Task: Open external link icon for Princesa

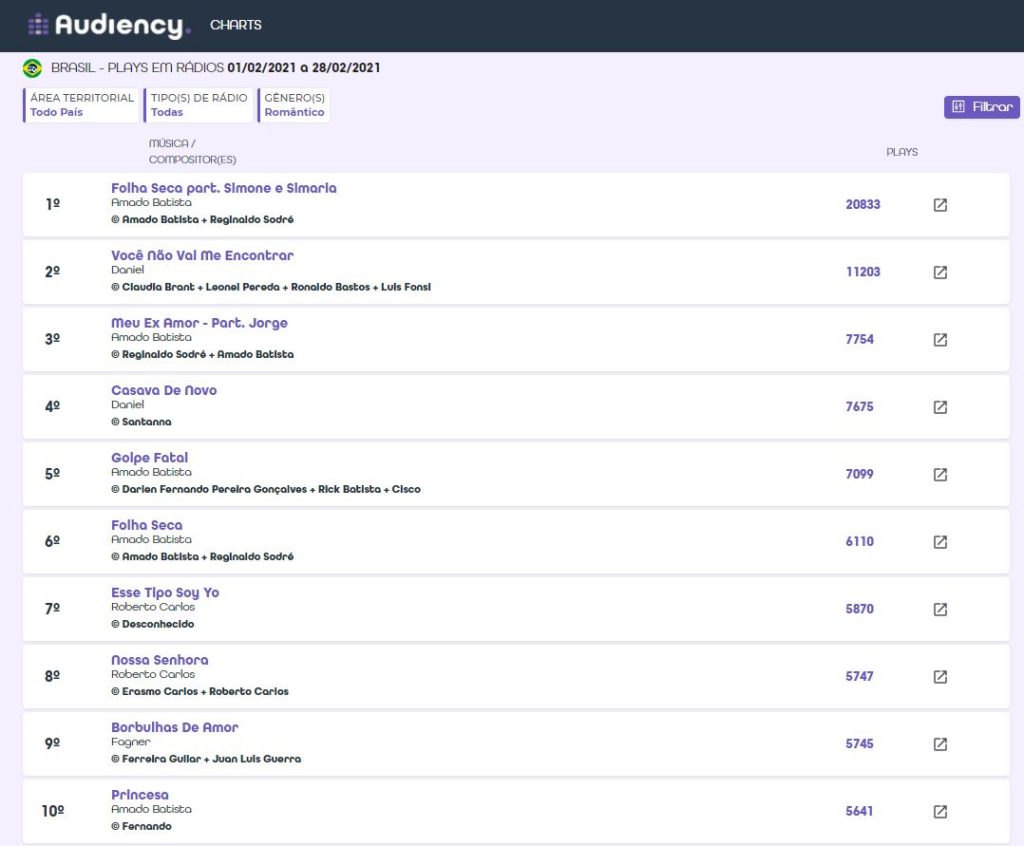Action: tap(940, 811)
